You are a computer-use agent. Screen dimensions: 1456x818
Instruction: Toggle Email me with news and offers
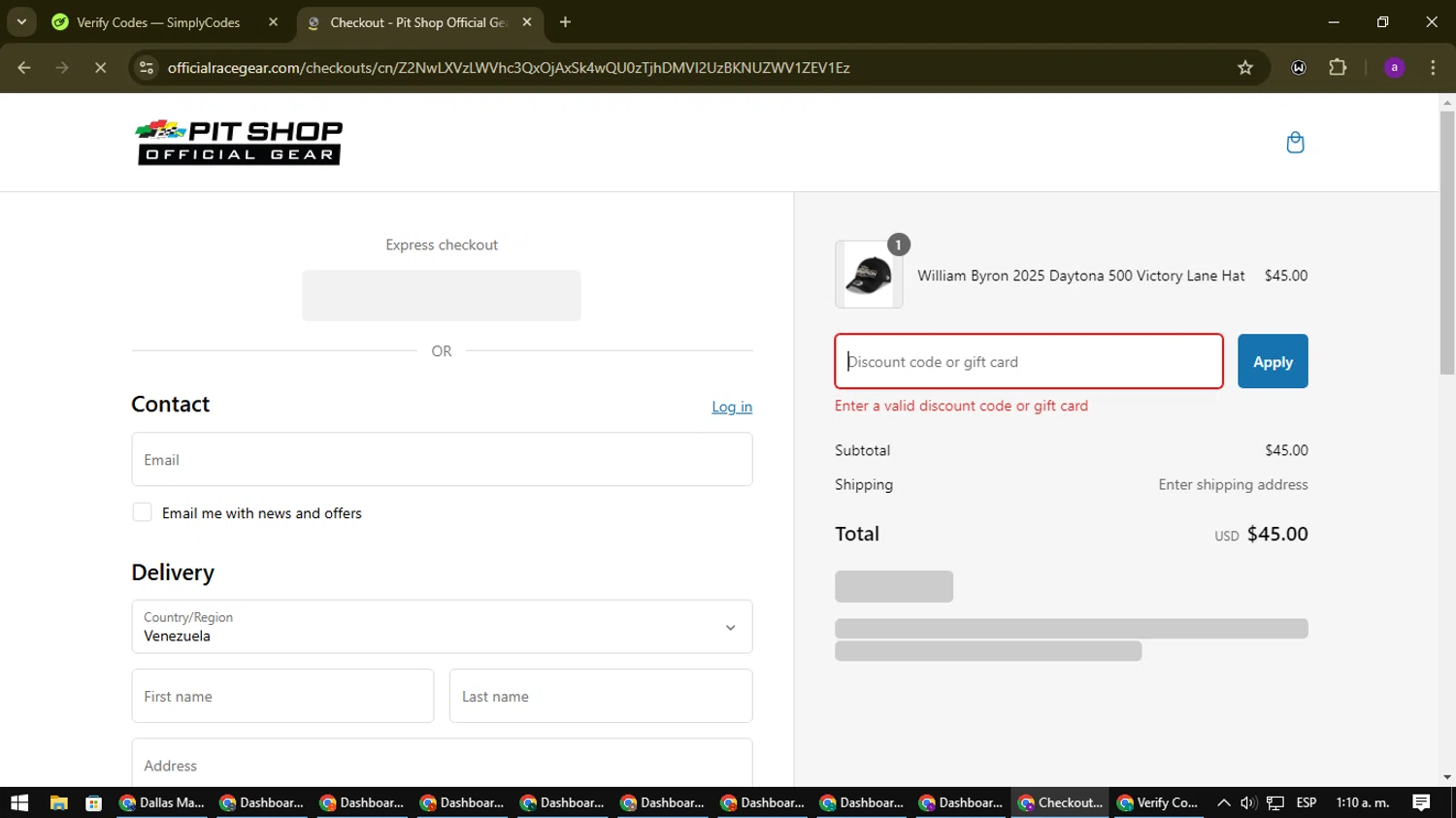click(x=143, y=512)
